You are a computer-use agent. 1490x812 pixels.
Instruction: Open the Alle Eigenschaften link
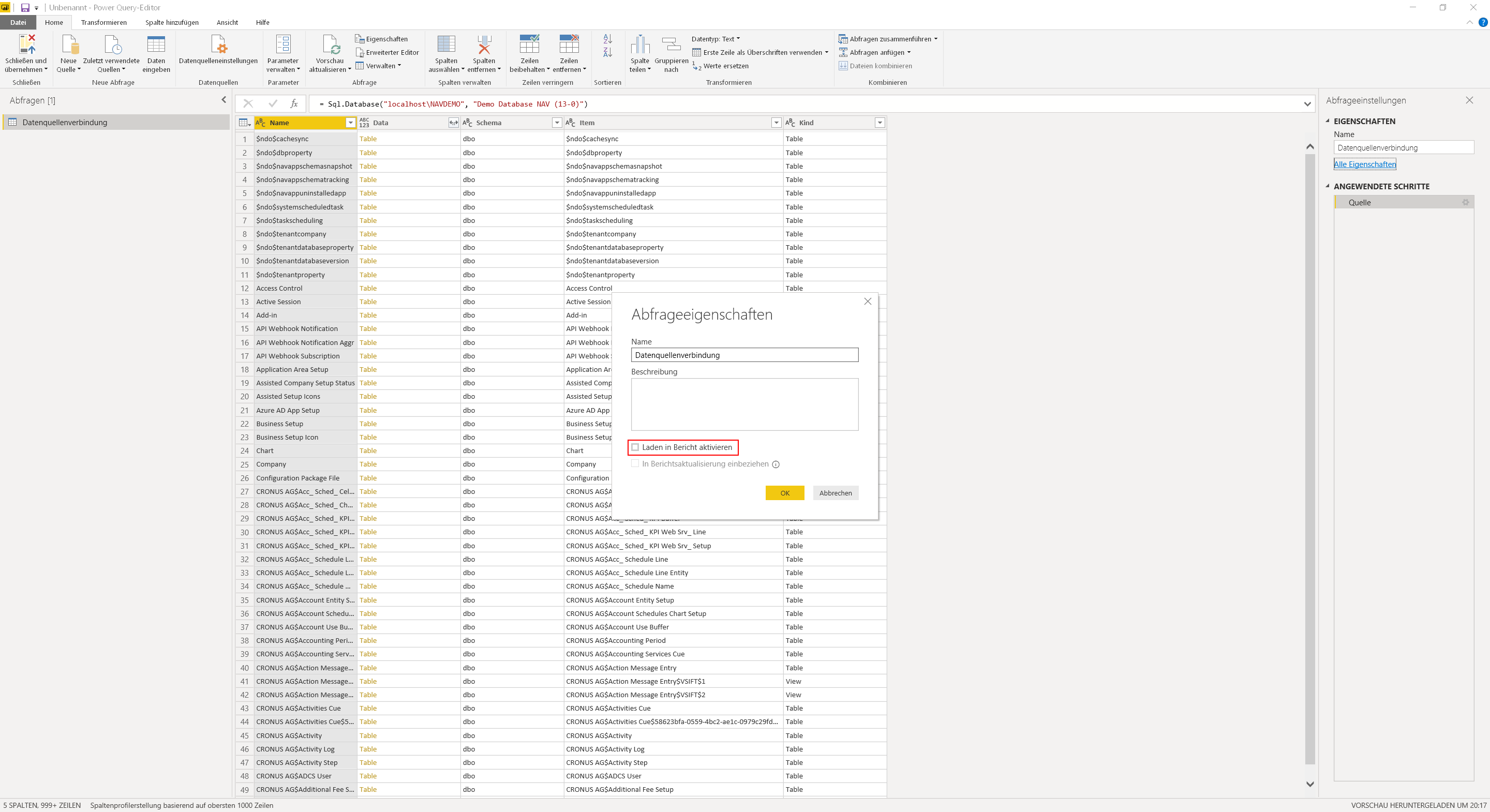(x=1364, y=164)
